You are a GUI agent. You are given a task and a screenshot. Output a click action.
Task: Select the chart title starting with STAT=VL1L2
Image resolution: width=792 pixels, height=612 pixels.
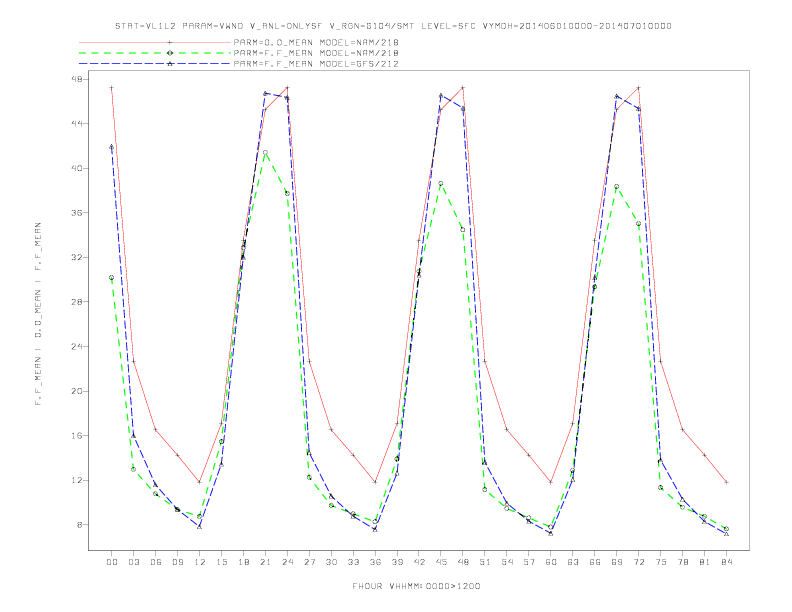point(393,26)
